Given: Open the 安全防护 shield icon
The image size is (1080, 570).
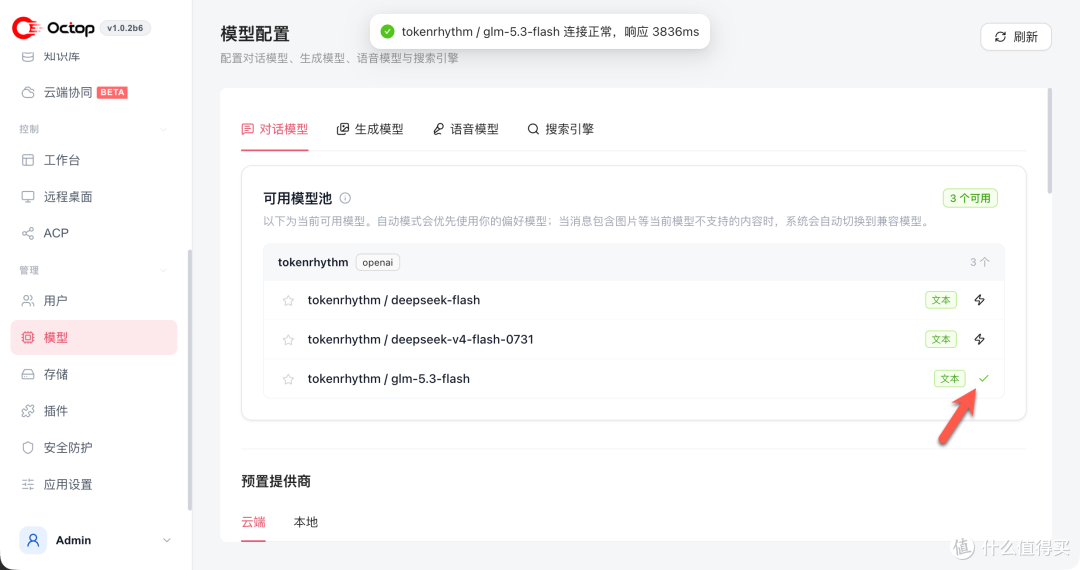Looking at the screenshot, I should [x=28, y=447].
